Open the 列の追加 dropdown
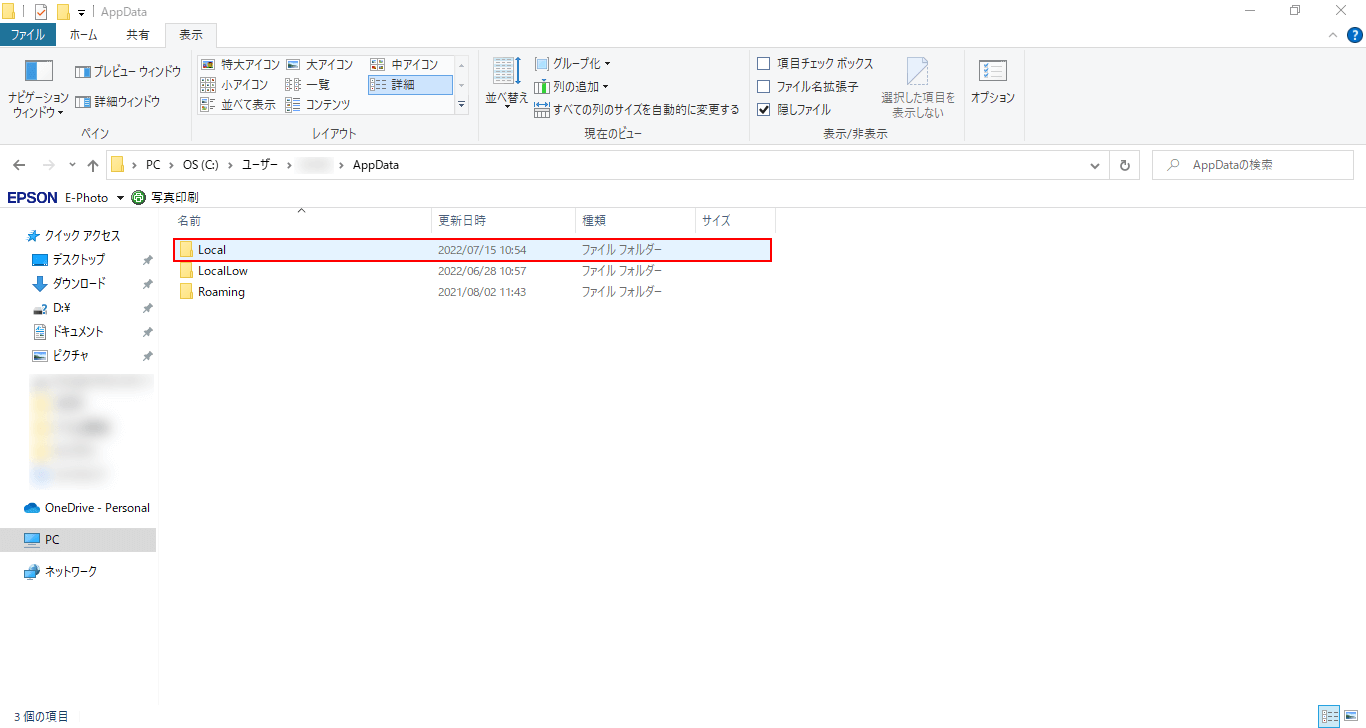1366x728 pixels. coord(571,87)
